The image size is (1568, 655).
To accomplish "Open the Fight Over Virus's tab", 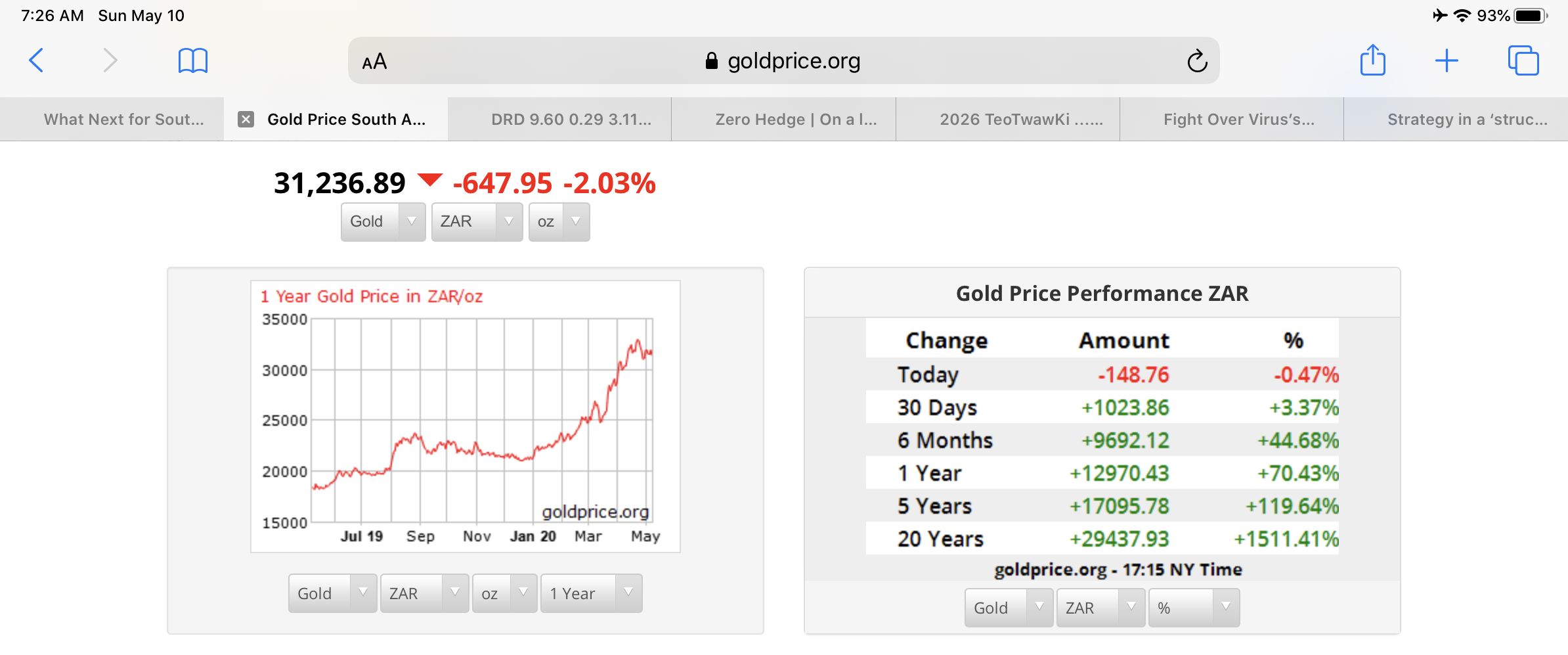I will [x=1238, y=119].
